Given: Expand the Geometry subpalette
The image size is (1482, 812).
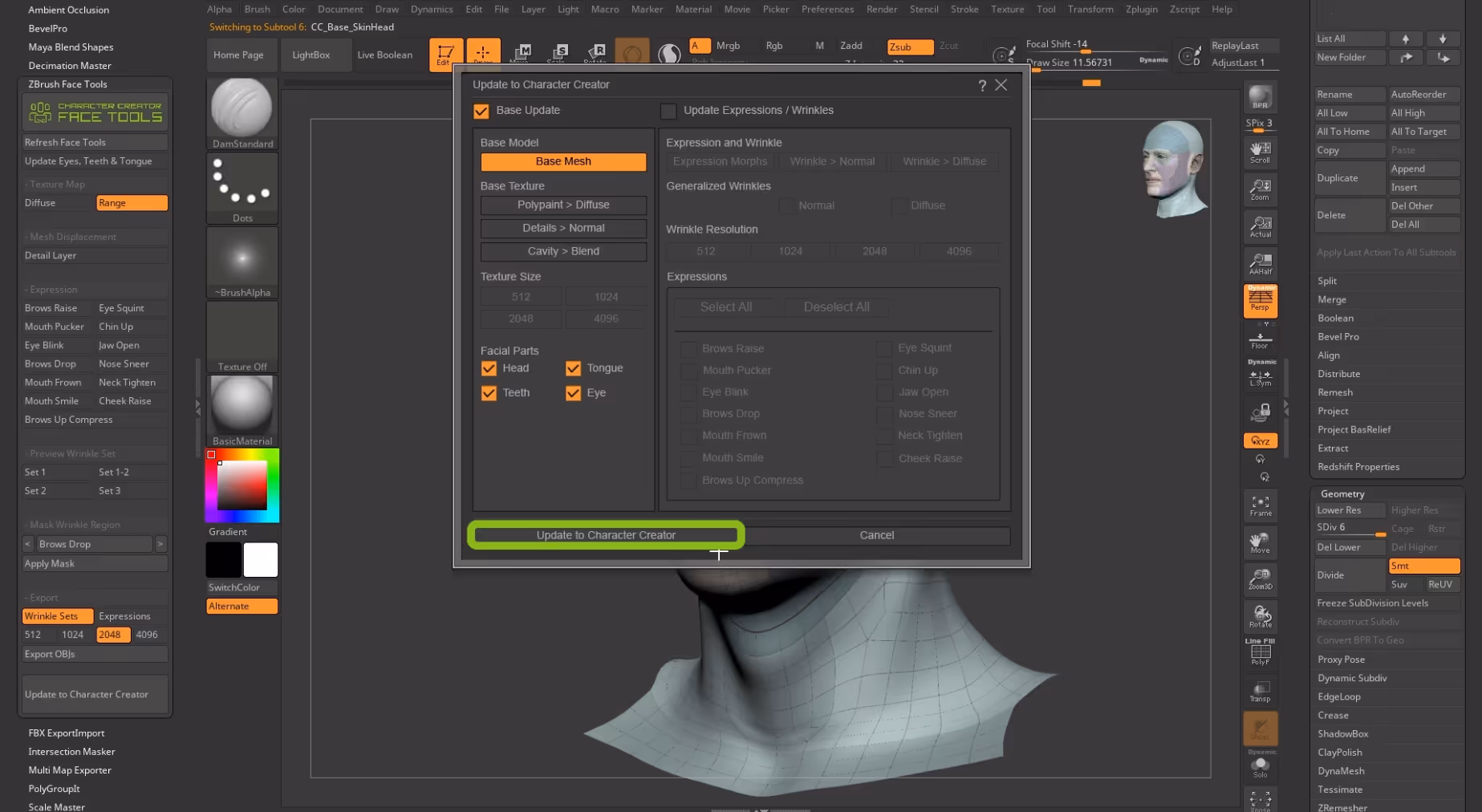Looking at the screenshot, I should click(1342, 494).
